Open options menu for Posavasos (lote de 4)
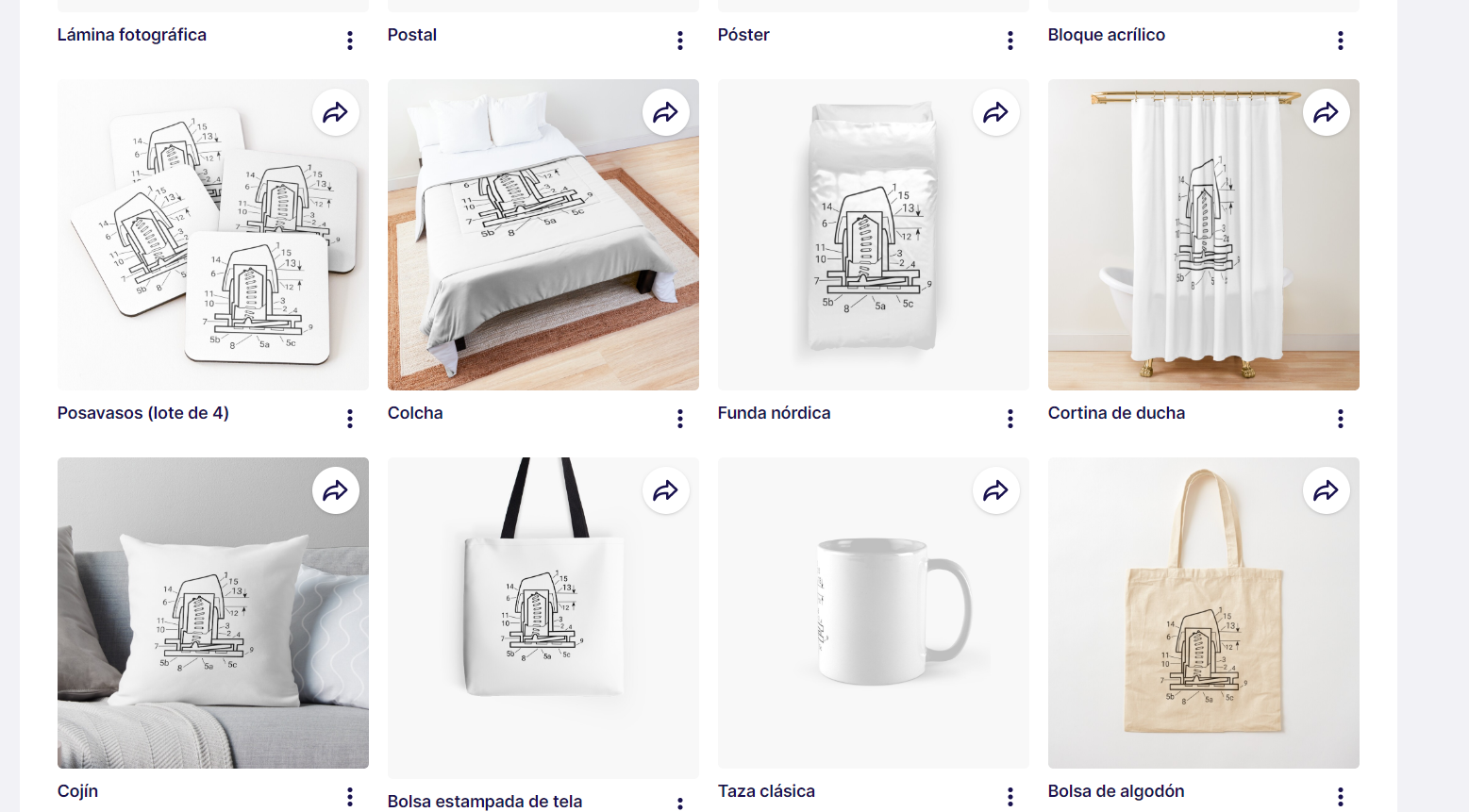The width and height of the screenshot is (1469, 812). [350, 419]
